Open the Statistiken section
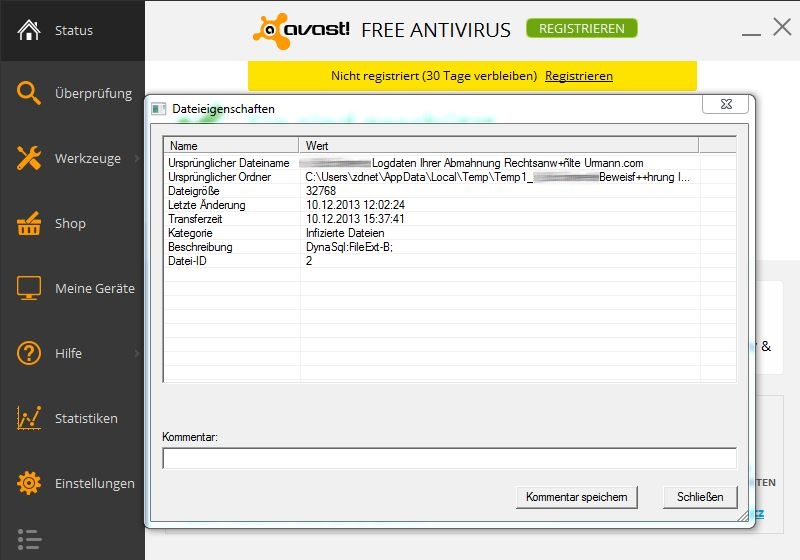Viewport: 800px width, 560px height. coord(86,418)
